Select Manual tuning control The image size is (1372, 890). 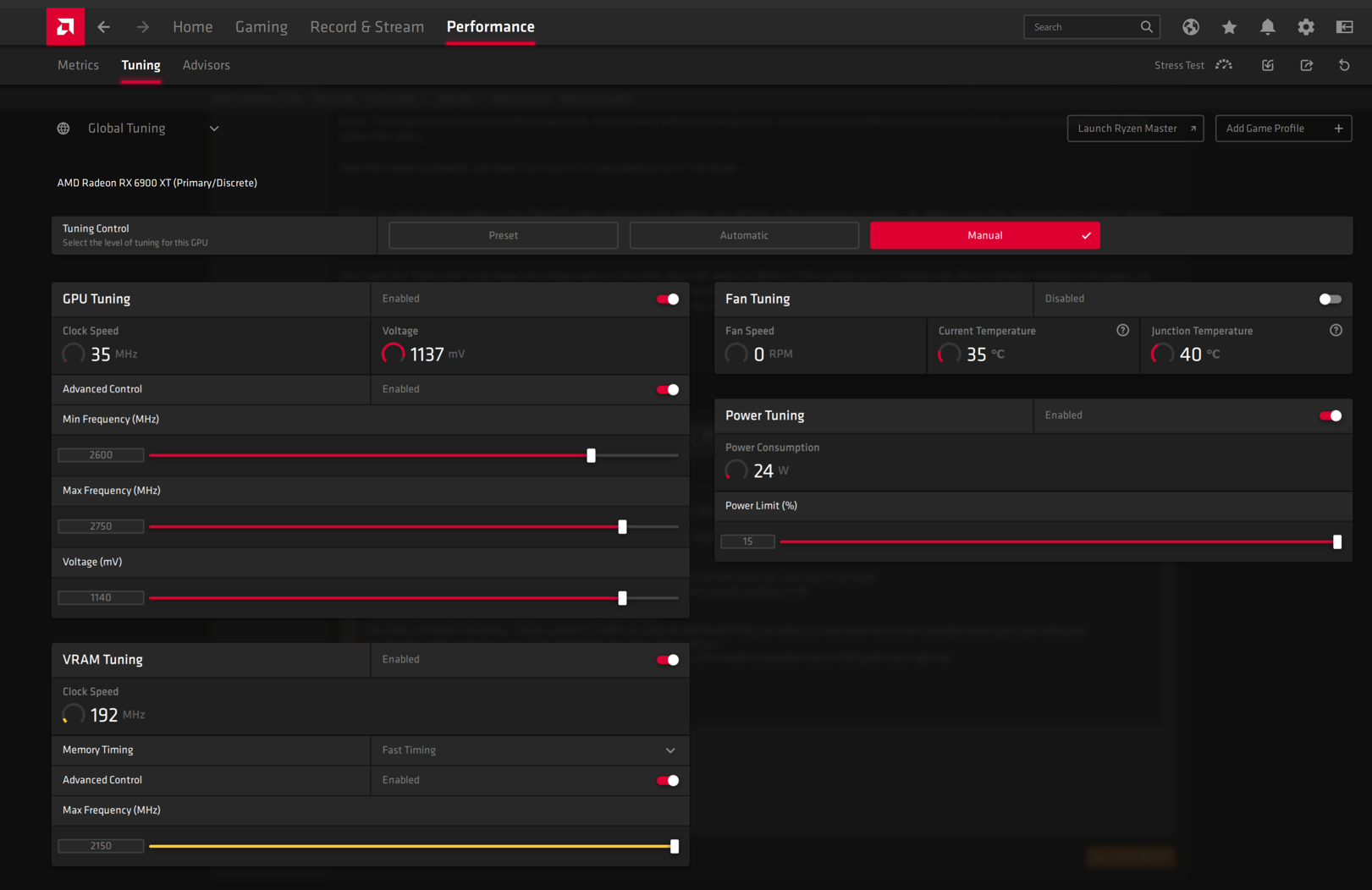click(985, 235)
